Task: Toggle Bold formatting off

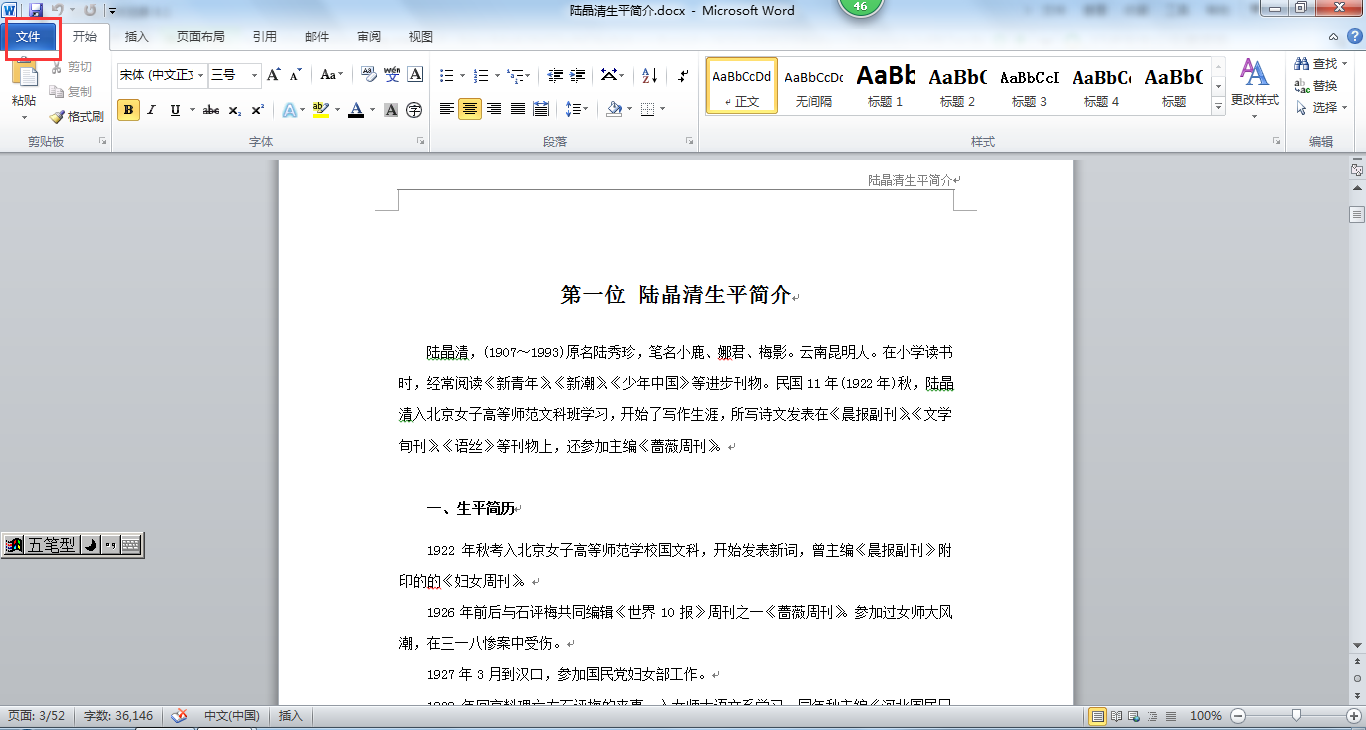Action: point(128,110)
